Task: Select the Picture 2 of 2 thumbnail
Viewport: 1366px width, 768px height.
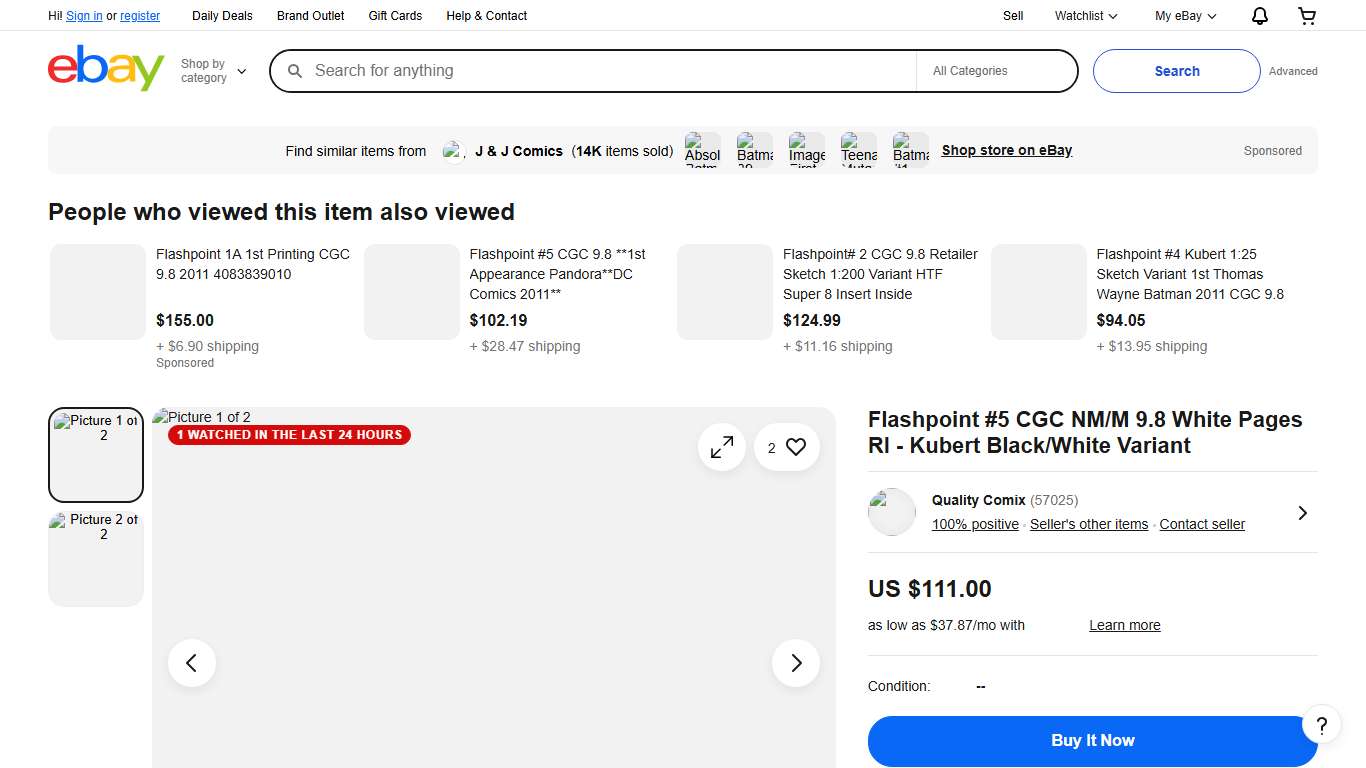Action: point(96,558)
